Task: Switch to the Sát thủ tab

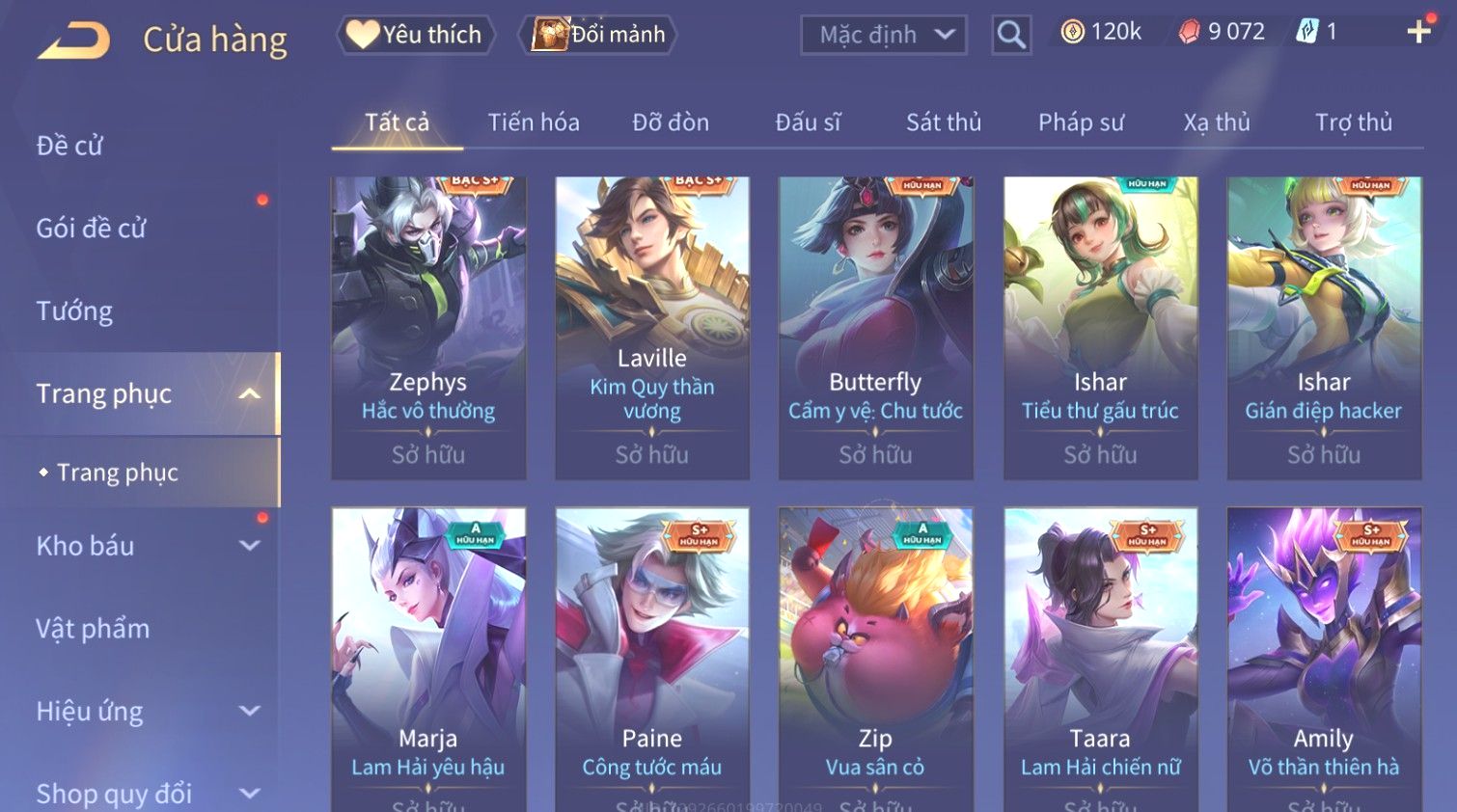Action: [x=944, y=122]
